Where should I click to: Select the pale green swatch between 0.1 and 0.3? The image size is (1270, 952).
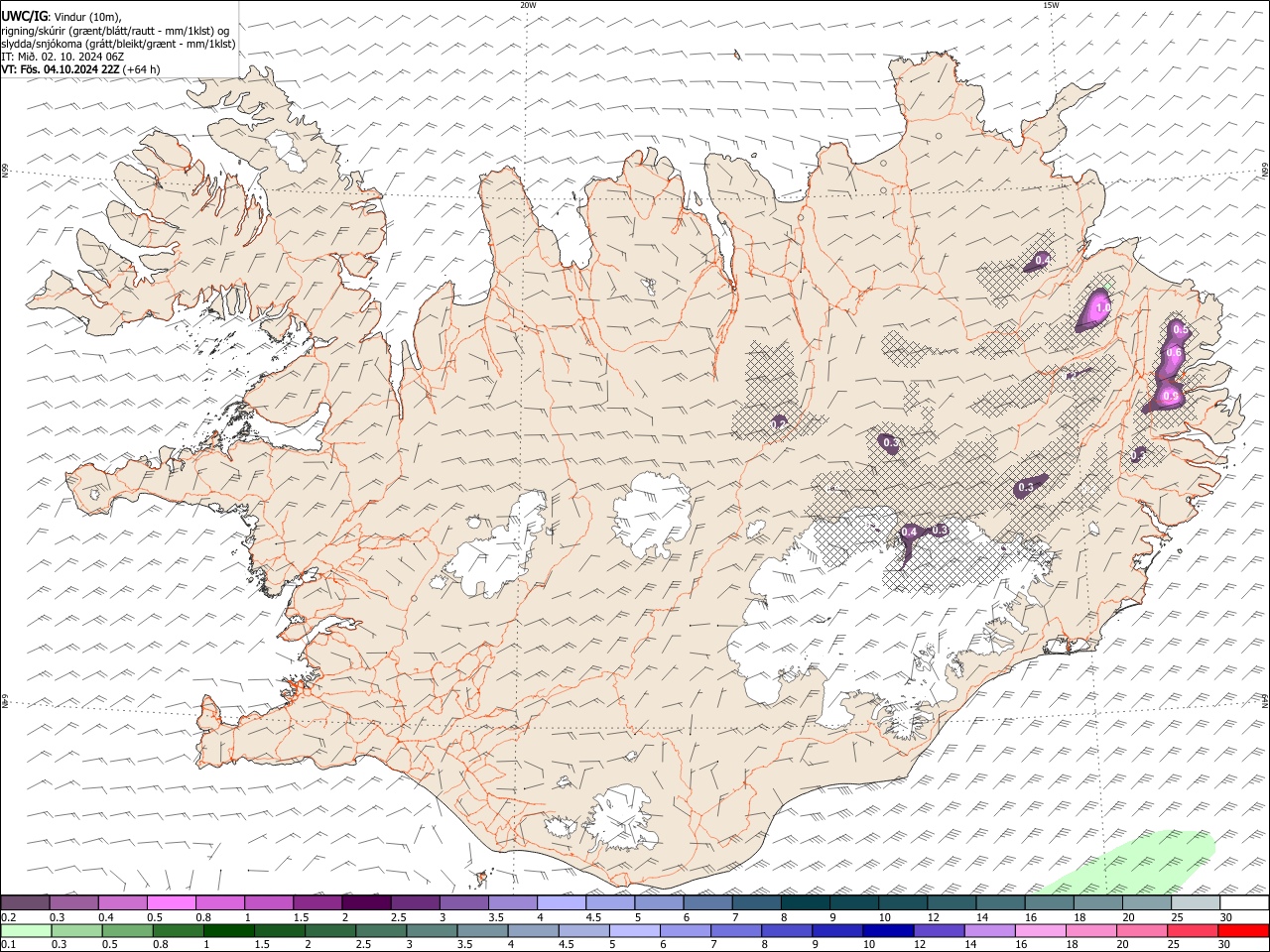pyautogui.click(x=27, y=931)
